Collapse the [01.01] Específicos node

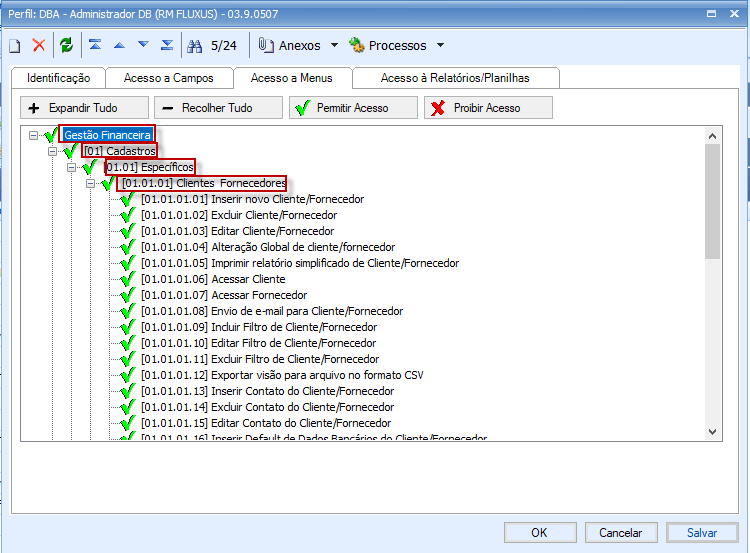pos(71,167)
